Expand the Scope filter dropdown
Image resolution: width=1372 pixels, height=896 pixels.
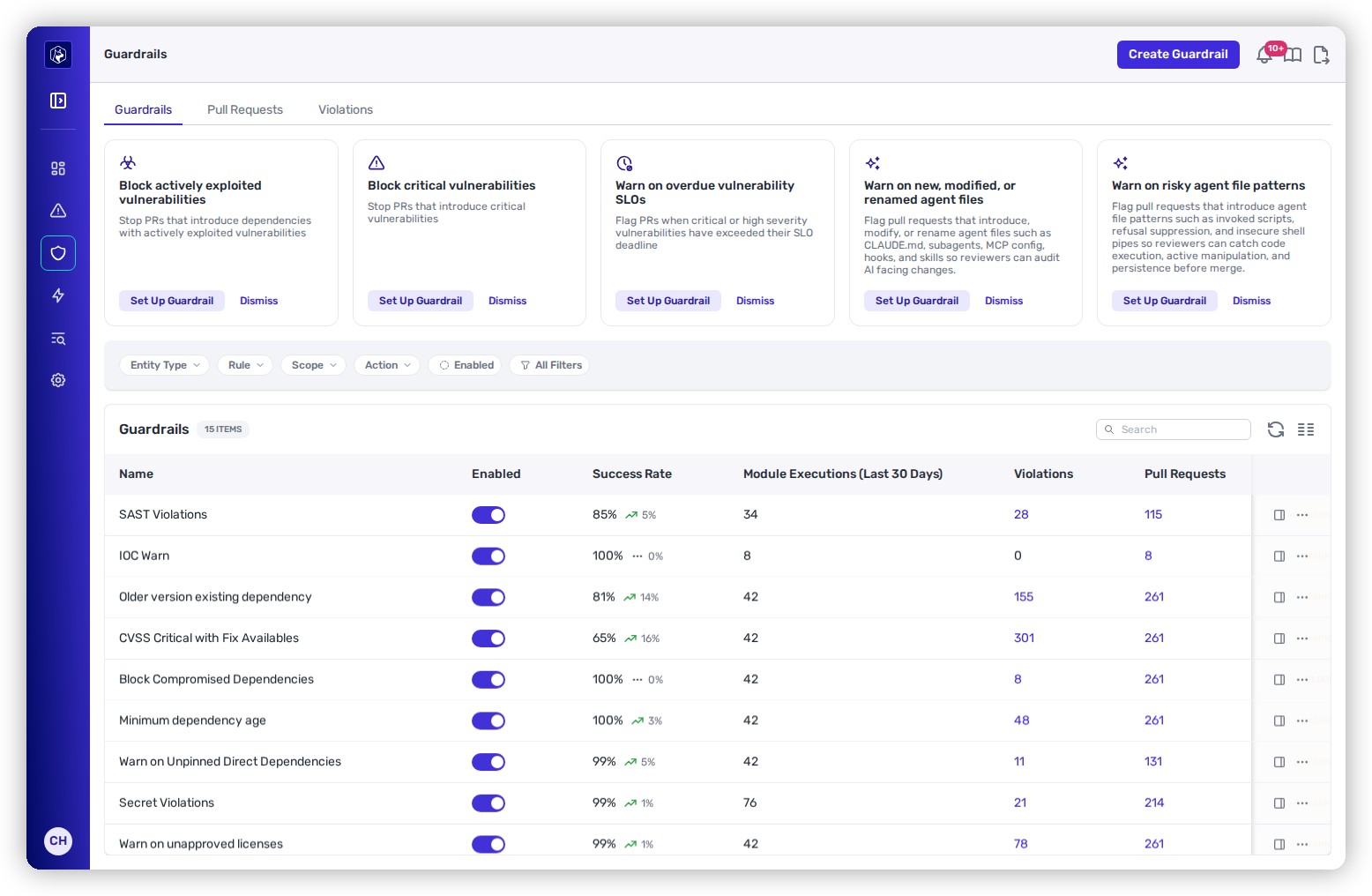pos(314,365)
